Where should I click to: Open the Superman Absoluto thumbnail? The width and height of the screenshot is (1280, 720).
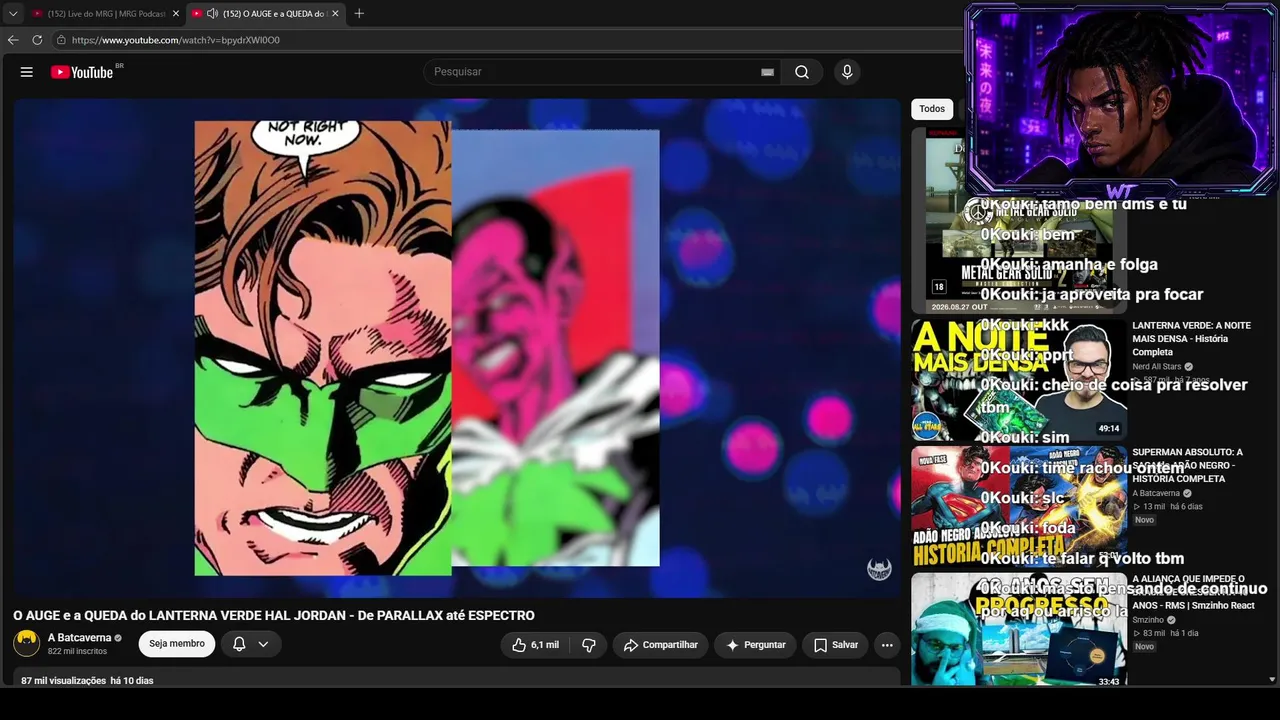pyautogui.click(x=1019, y=507)
